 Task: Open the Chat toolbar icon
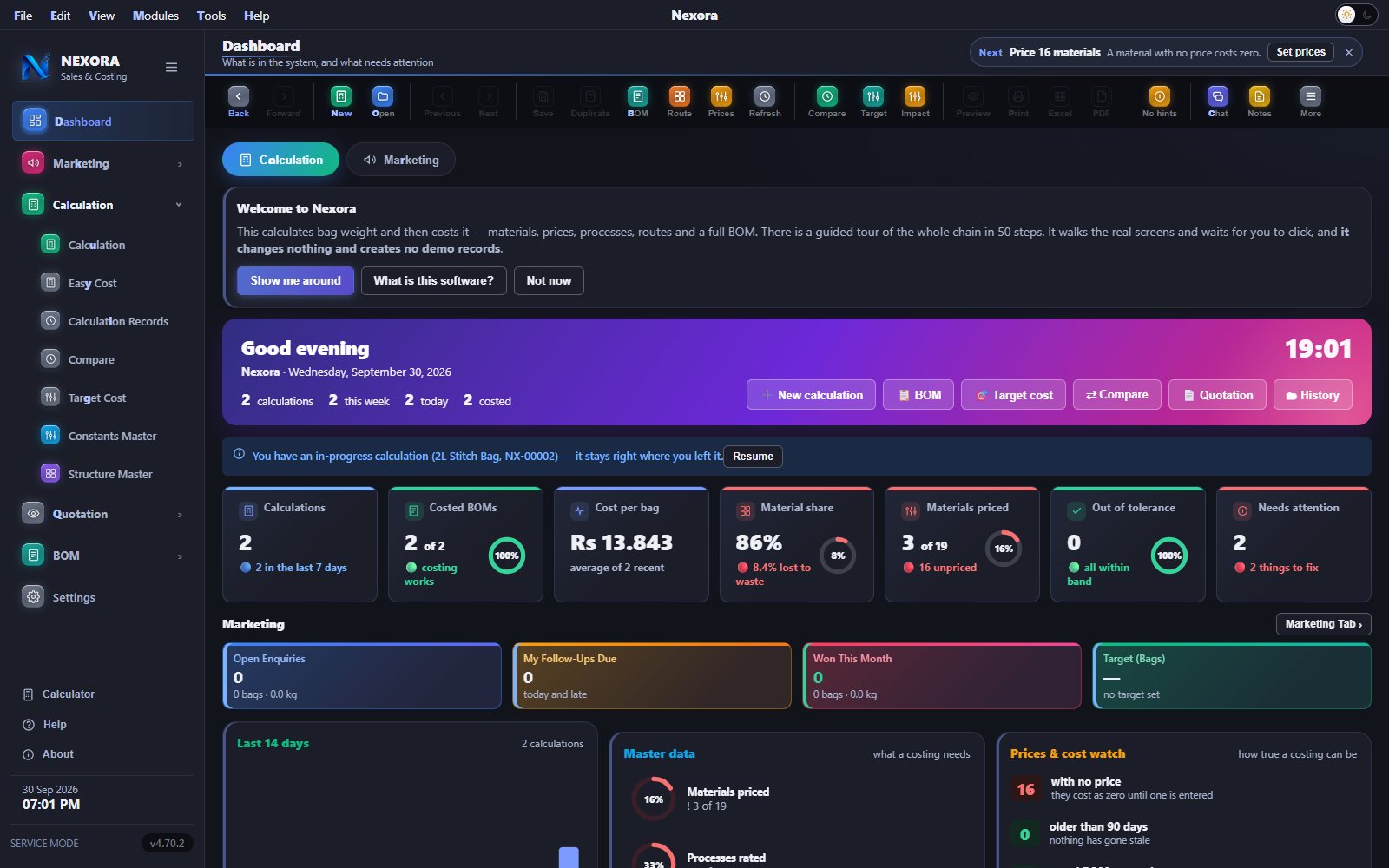click(x=1218, y=102)
